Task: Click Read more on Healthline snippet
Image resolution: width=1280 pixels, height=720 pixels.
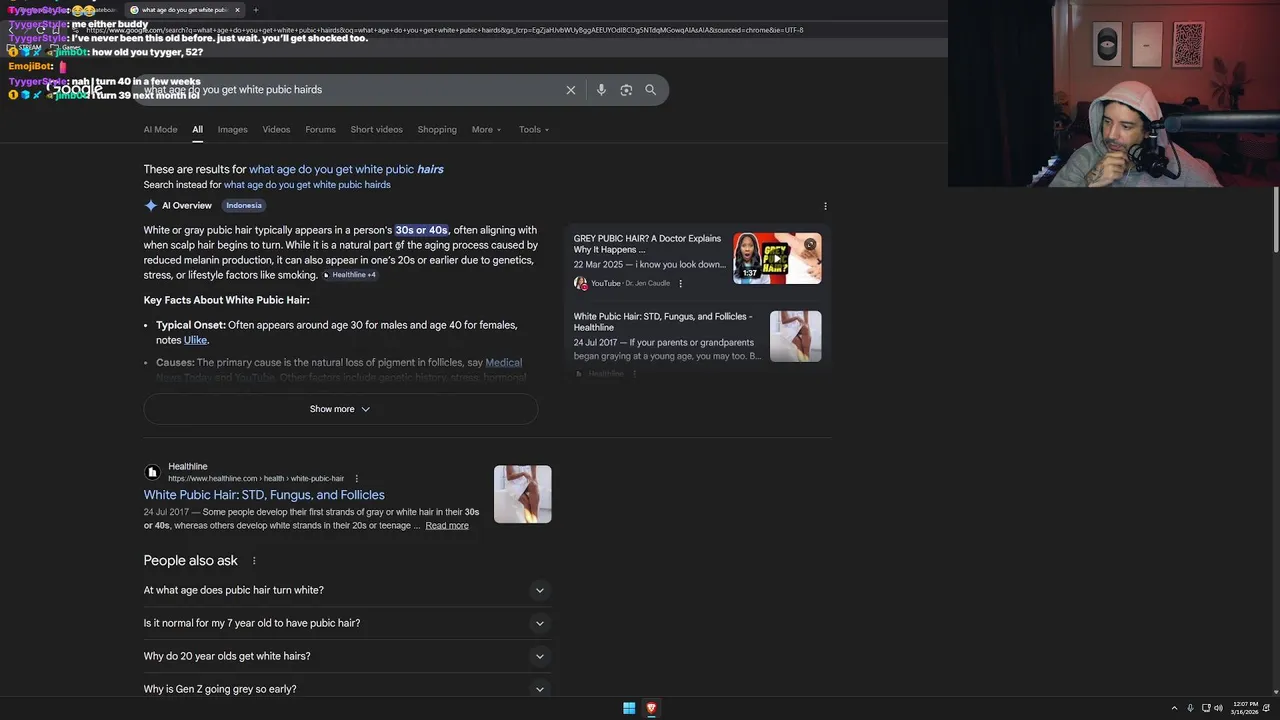Action: pyautogui.click(x=447, y=526)
